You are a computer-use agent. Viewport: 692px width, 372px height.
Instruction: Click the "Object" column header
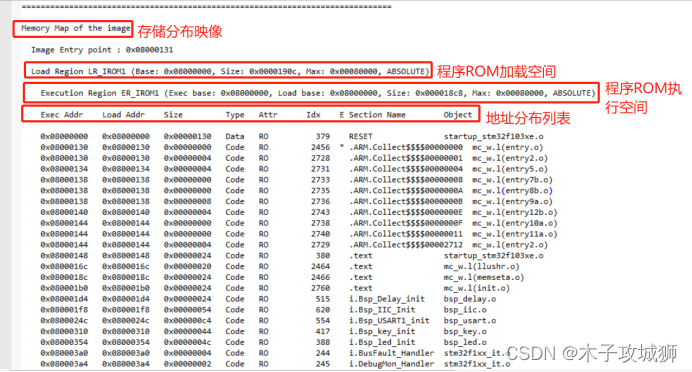point(458,115)
